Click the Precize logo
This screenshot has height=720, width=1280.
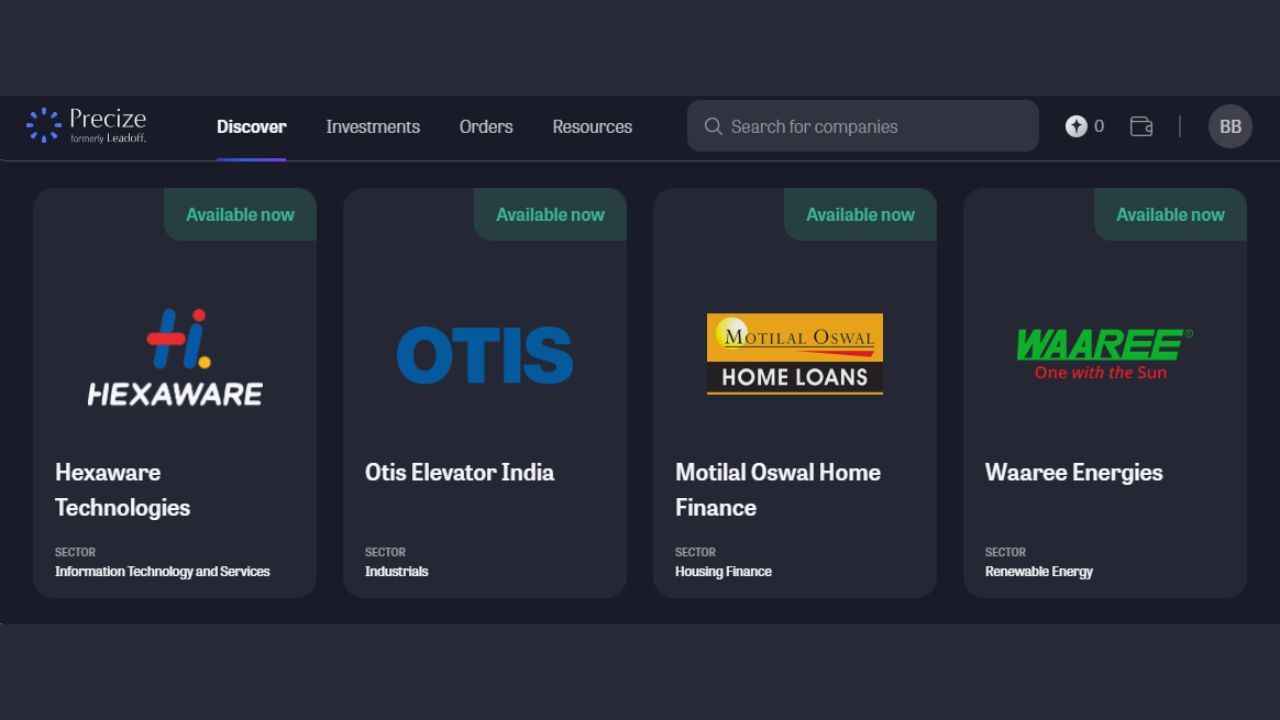86,126
